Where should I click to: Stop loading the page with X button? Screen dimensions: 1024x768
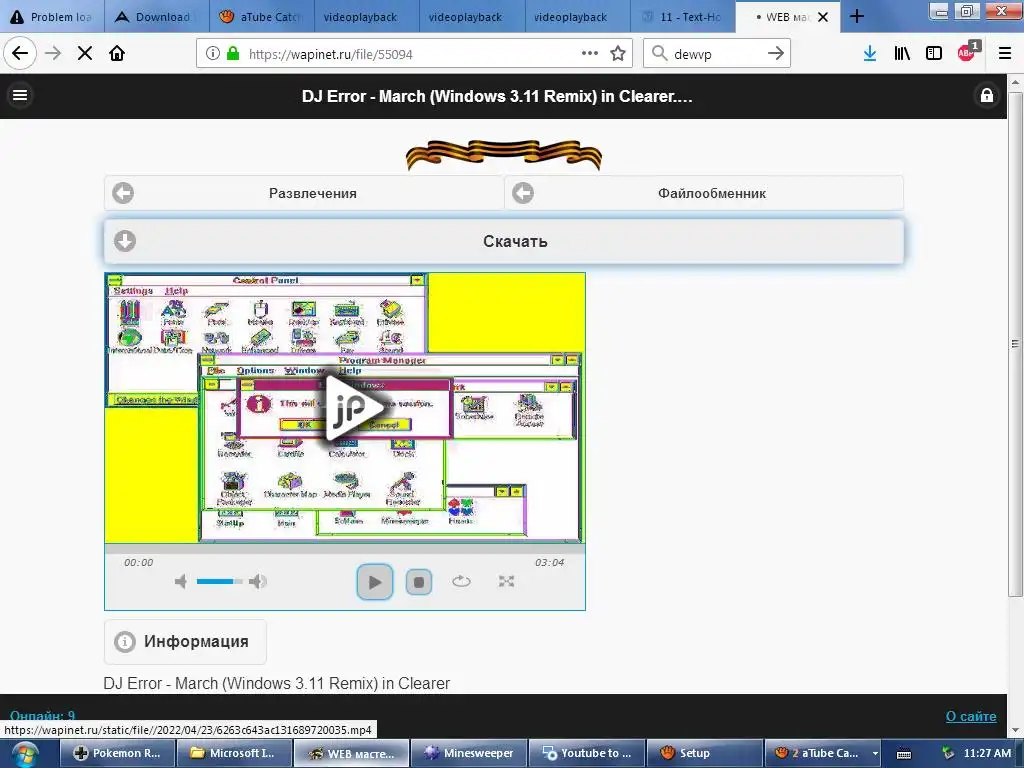(85, 54)
